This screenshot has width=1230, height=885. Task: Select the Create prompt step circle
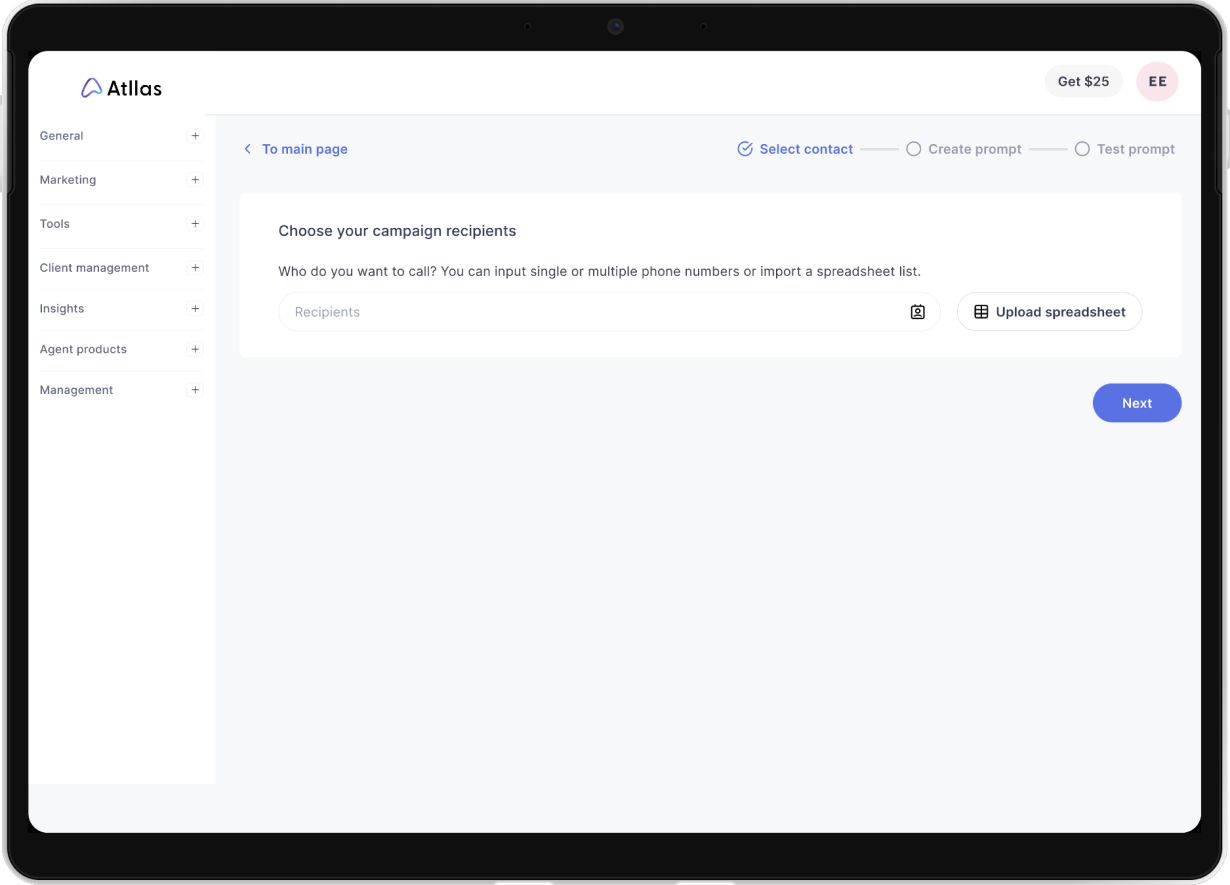pyautogui.click(x=913, y=149)
